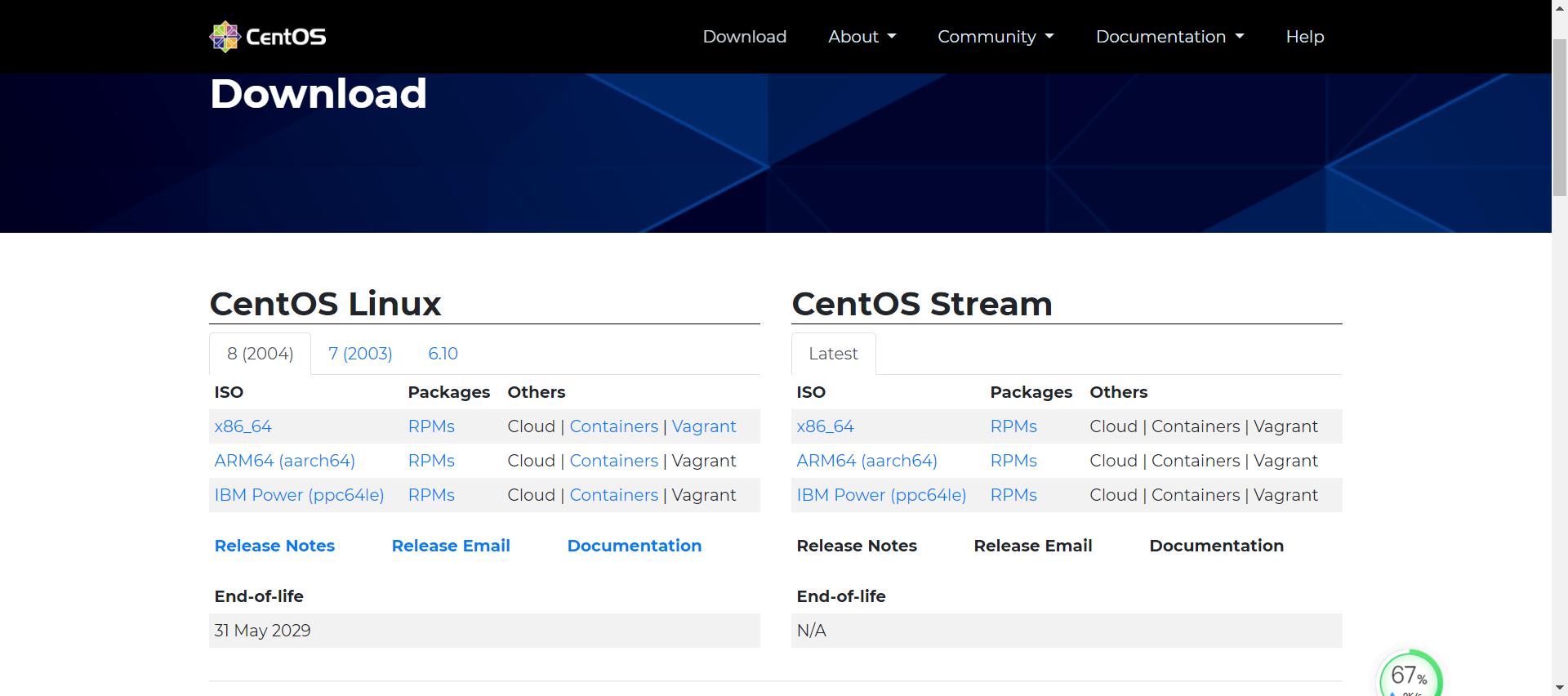Open ARM64 (aarch64) ISO under CentOS Linux
The width and height of the screenshot is (1568, 696).
click(284, 461)
